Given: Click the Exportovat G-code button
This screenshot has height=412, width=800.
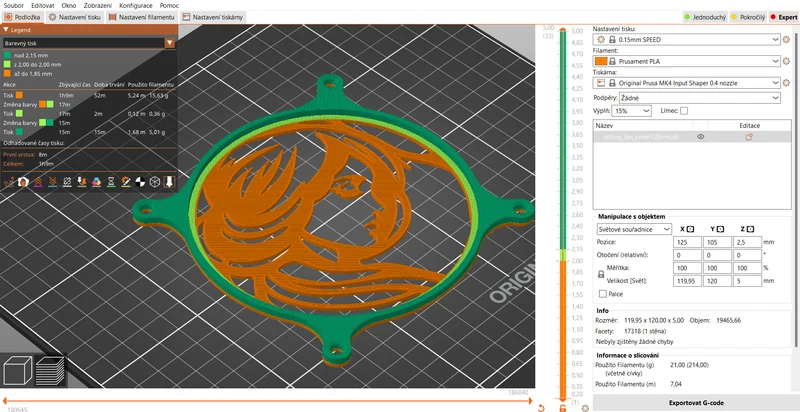Looking at the screenshot, I should pyautogui.click(x=696, y=403).
